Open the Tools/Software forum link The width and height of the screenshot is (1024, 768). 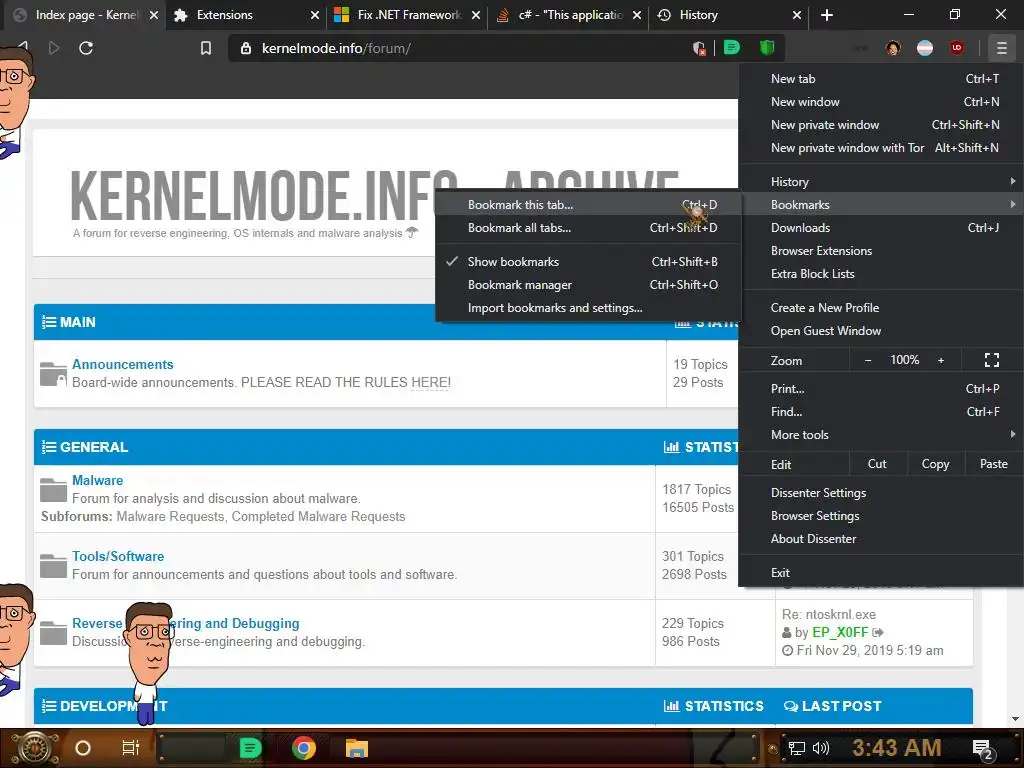(118, 556)
